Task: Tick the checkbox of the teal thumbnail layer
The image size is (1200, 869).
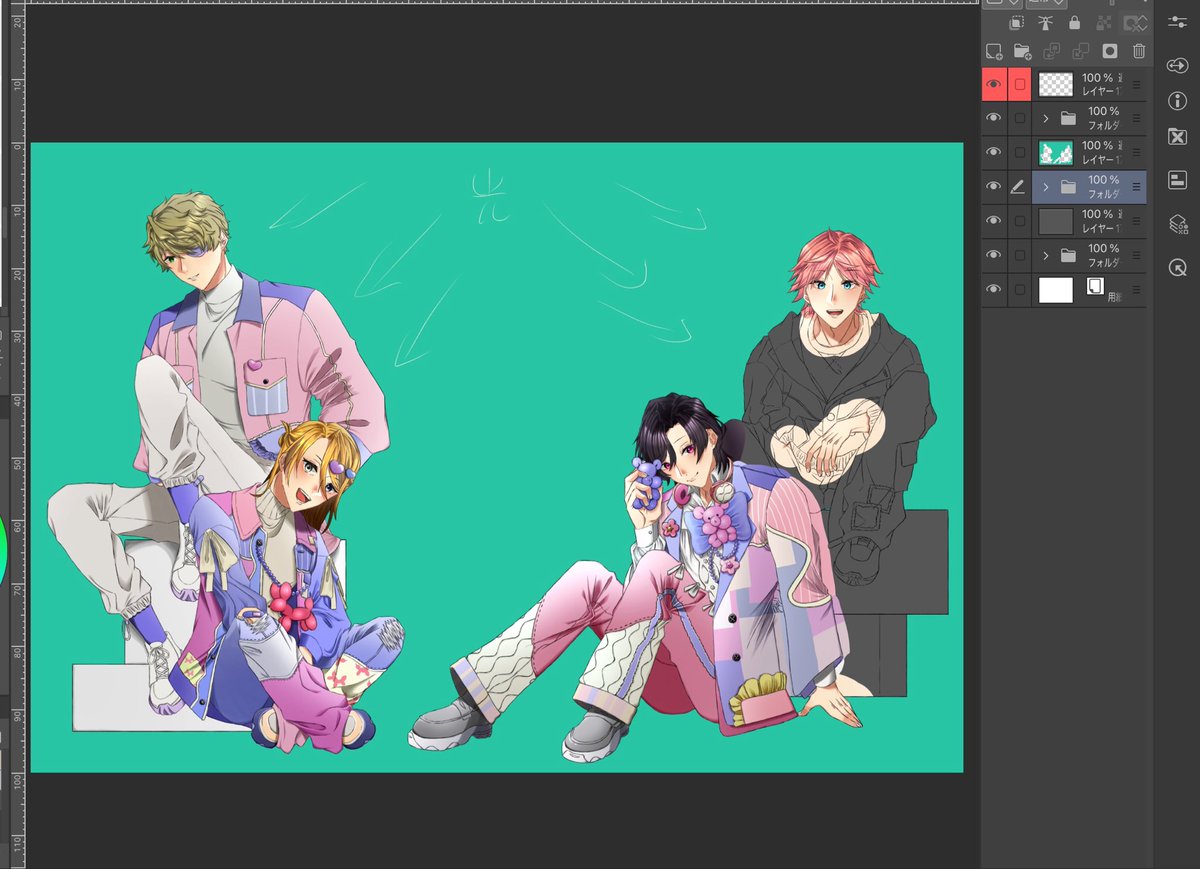Action: pyautogui.click(x=1019, y=152)
